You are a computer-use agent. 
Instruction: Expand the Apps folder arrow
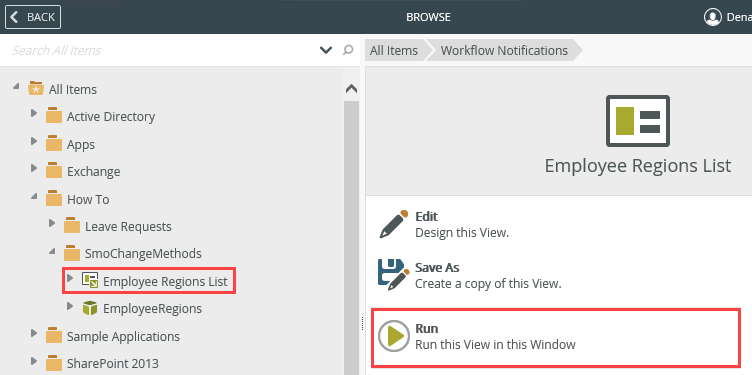(34, 141)
